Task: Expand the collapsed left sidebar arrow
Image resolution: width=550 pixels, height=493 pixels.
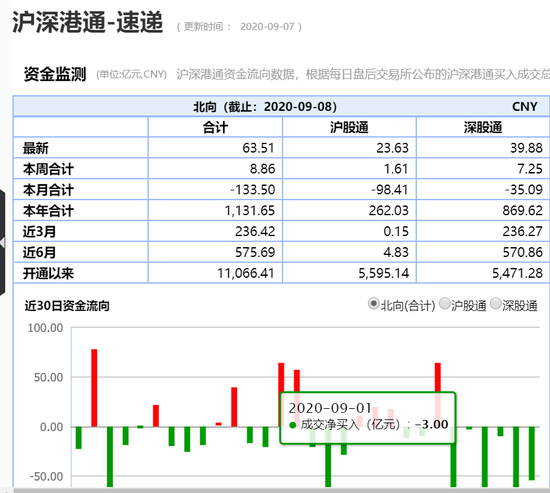Action: click(x=2, y=242)
